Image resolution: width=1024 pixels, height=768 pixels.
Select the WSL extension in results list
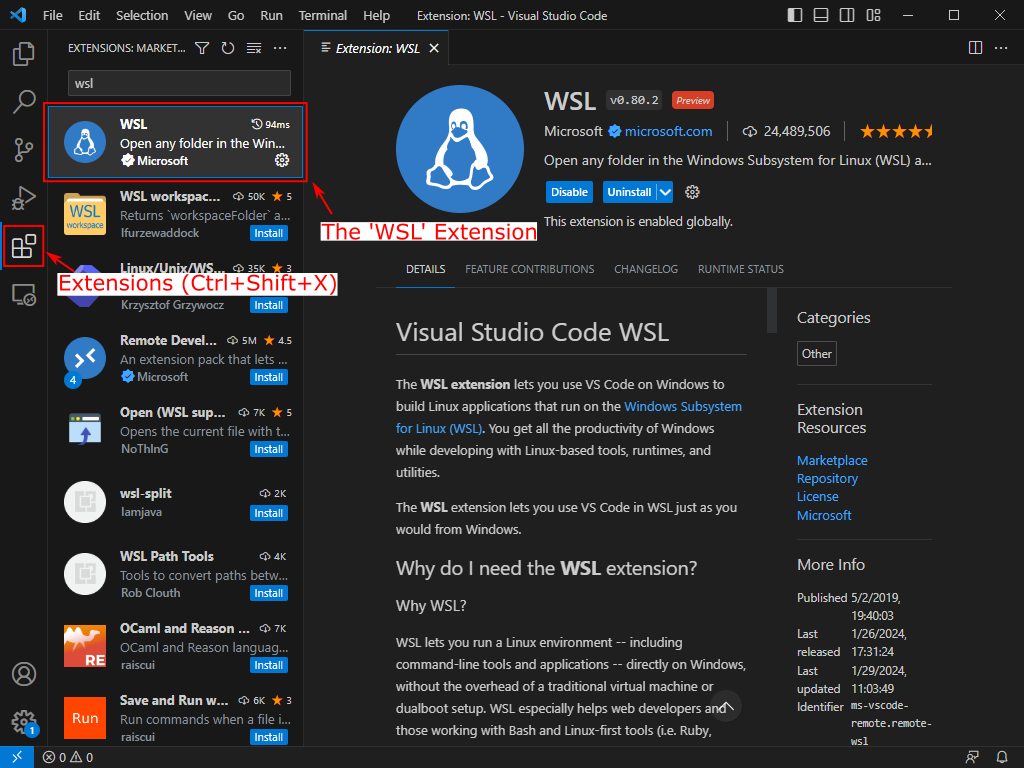coord(176,142)
